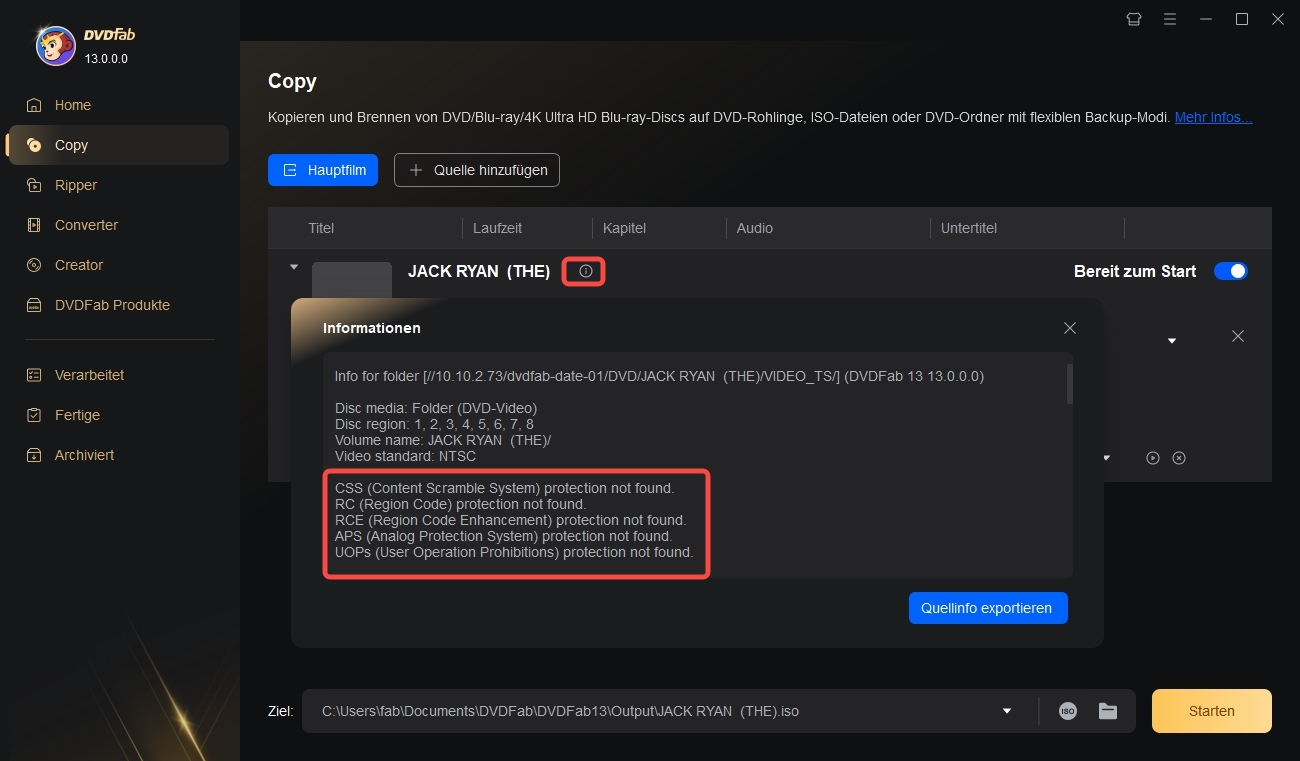Screen dimensions: 1300x761
Task: Close the Informationen dialog
Action: point(1070,328)
